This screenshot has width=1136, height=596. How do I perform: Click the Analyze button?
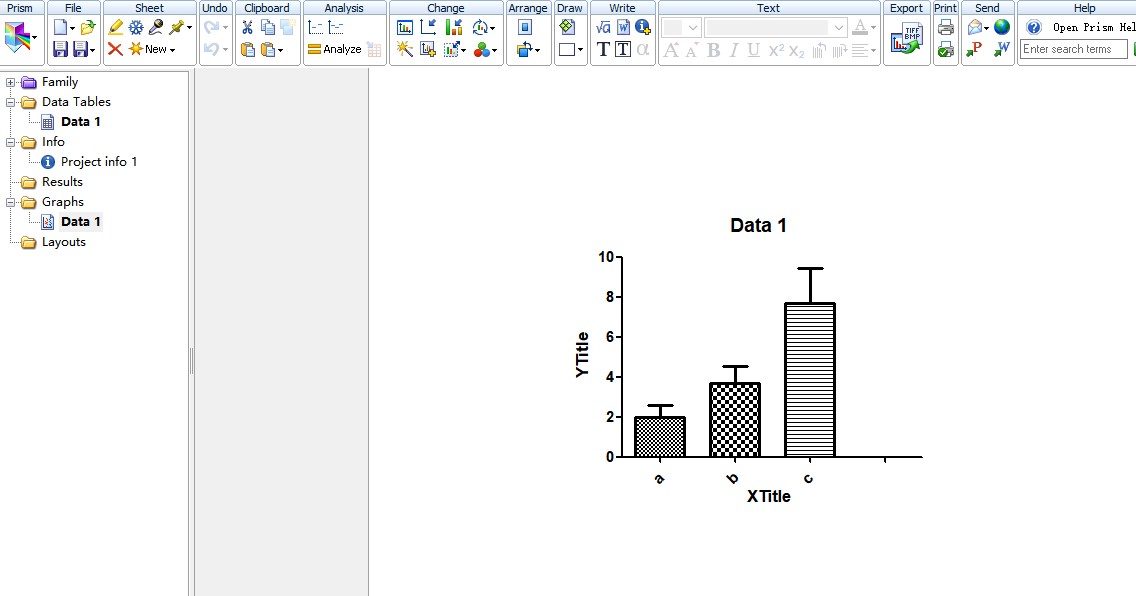click(x=335, y=49)
